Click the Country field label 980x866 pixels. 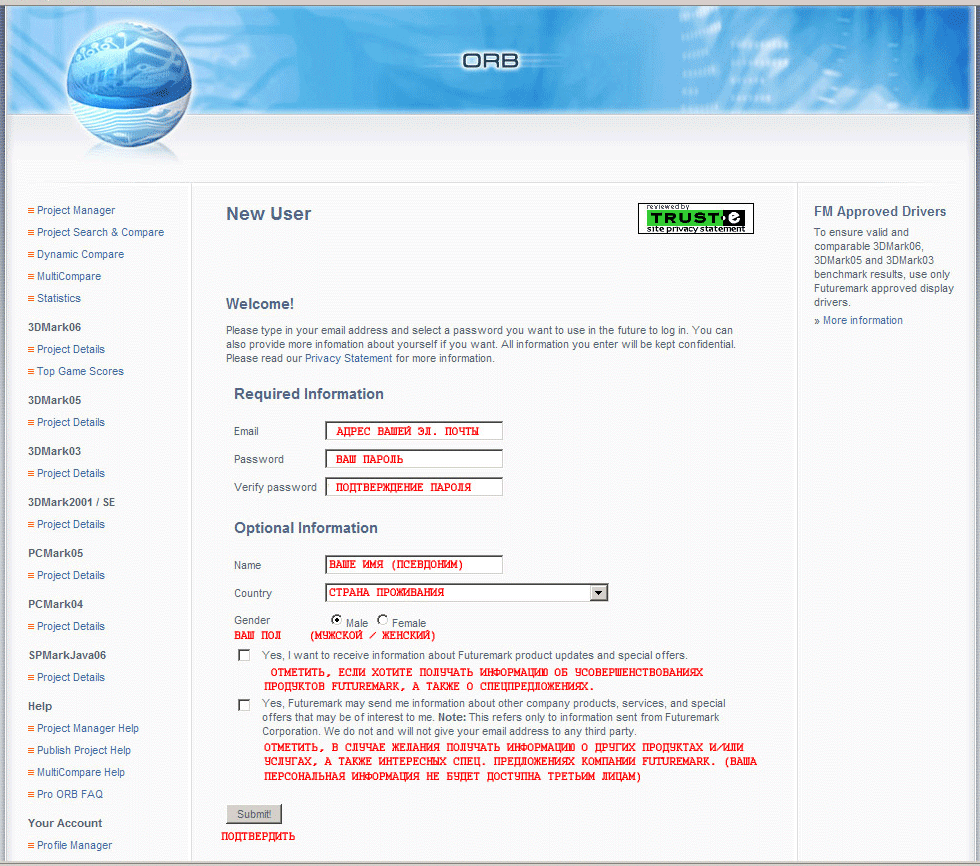(253, 594)
